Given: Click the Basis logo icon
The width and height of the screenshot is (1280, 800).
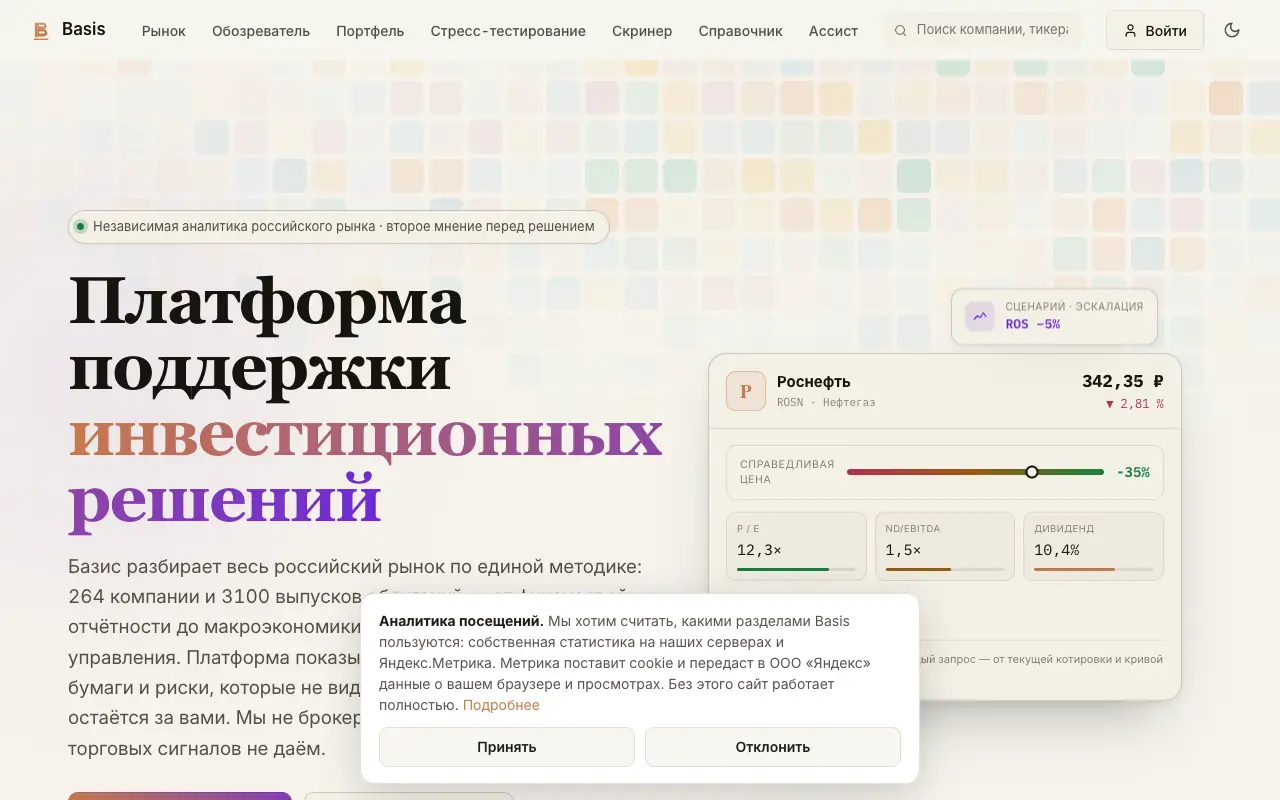Looking at the screenshot, I should pos(41,31).
